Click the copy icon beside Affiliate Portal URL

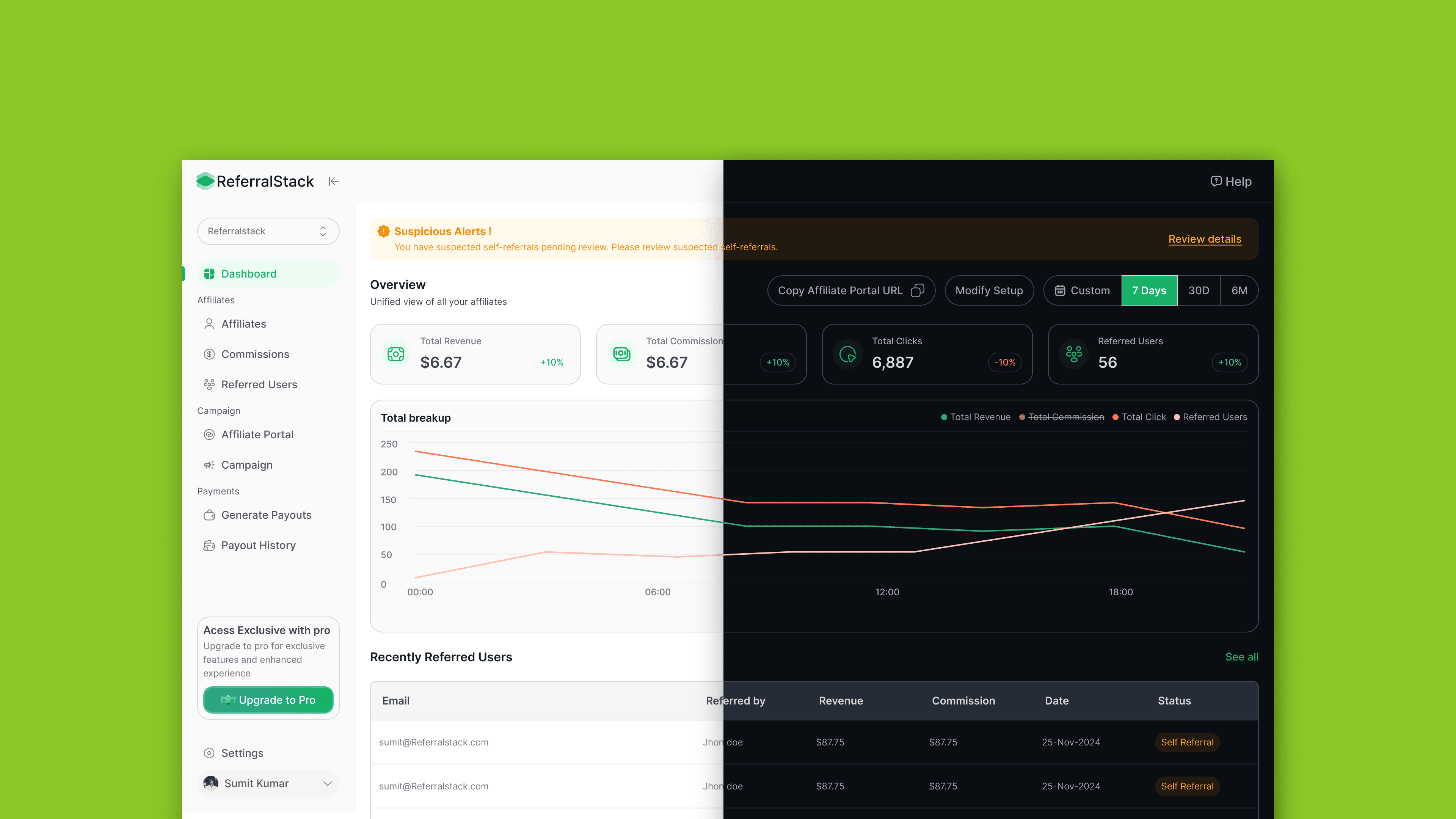click(x=917, y=290)
